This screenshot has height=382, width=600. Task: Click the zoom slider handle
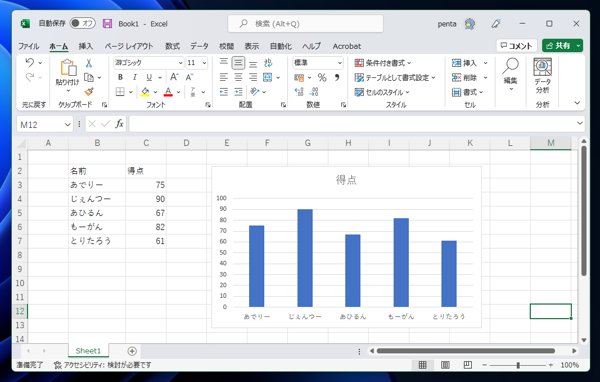click(518, 365)
